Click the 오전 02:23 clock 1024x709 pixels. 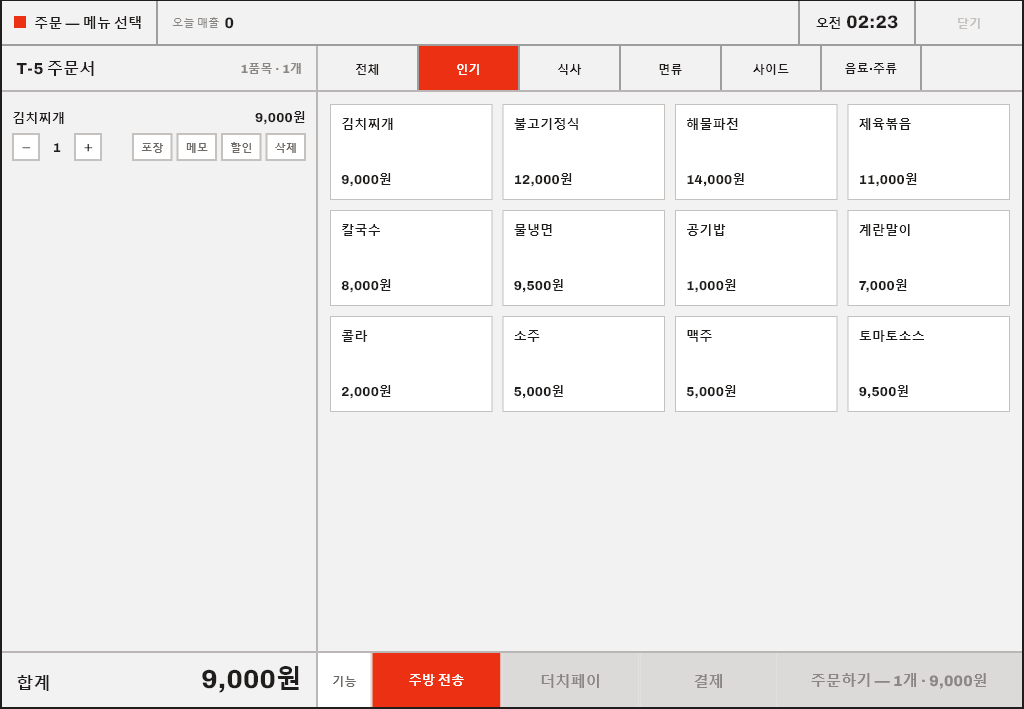point(857,23)
